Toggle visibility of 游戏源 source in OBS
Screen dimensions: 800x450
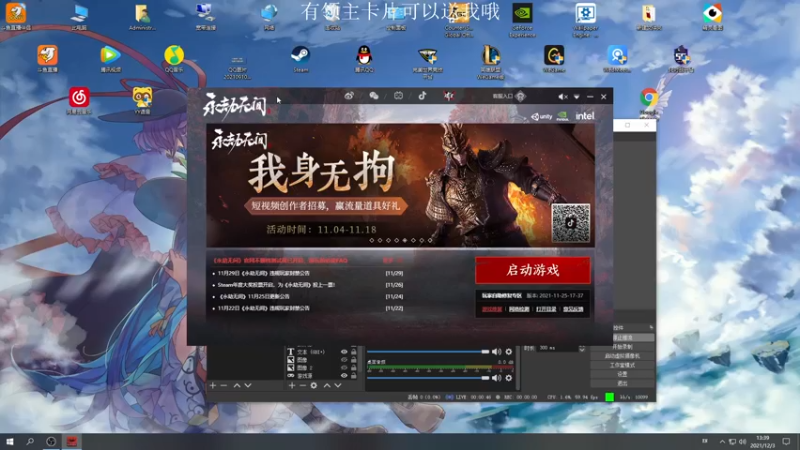point(344,376)
